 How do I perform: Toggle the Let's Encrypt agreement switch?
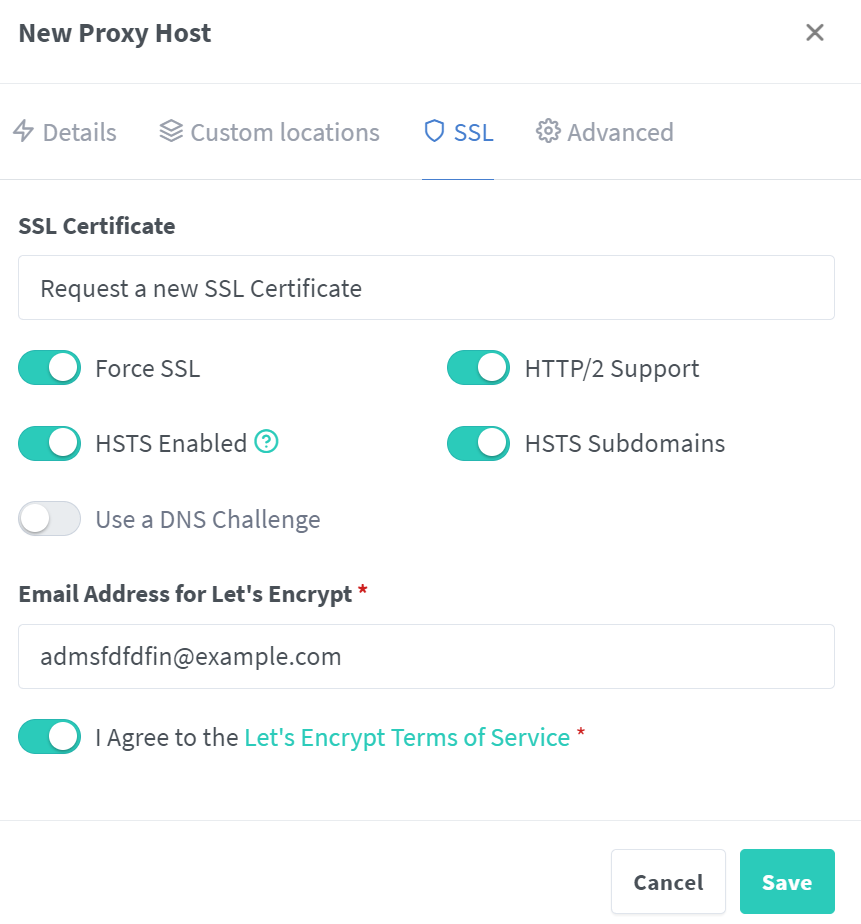[x=50, y=737]
